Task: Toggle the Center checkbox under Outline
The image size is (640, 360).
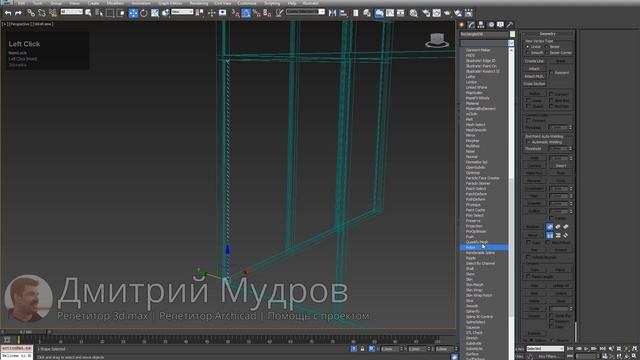Action: click(551, 218)
